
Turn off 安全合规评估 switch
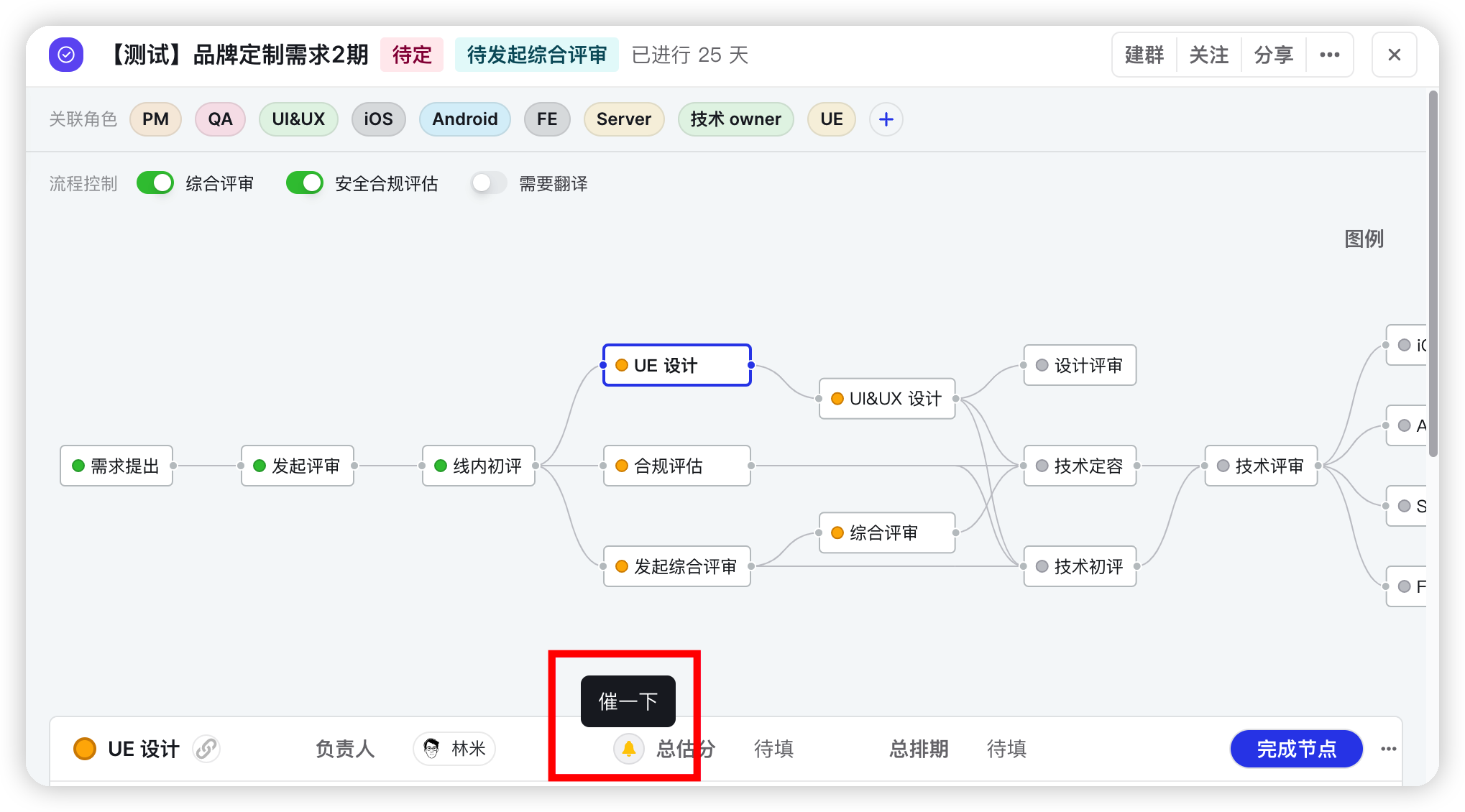[x=305, y=183]
